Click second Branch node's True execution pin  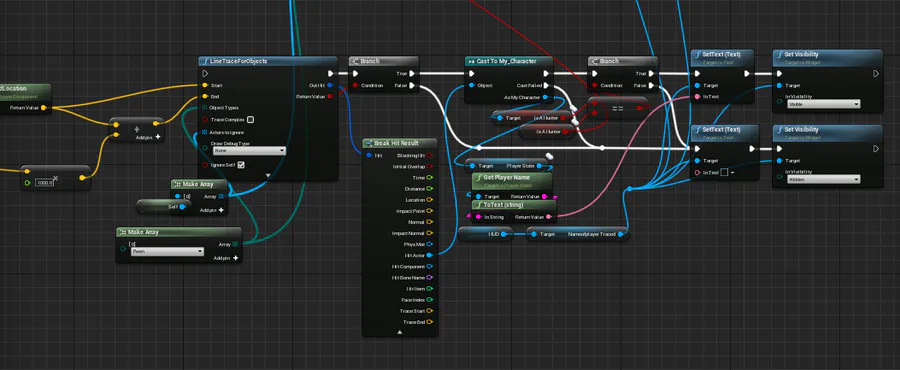[651, 73]
